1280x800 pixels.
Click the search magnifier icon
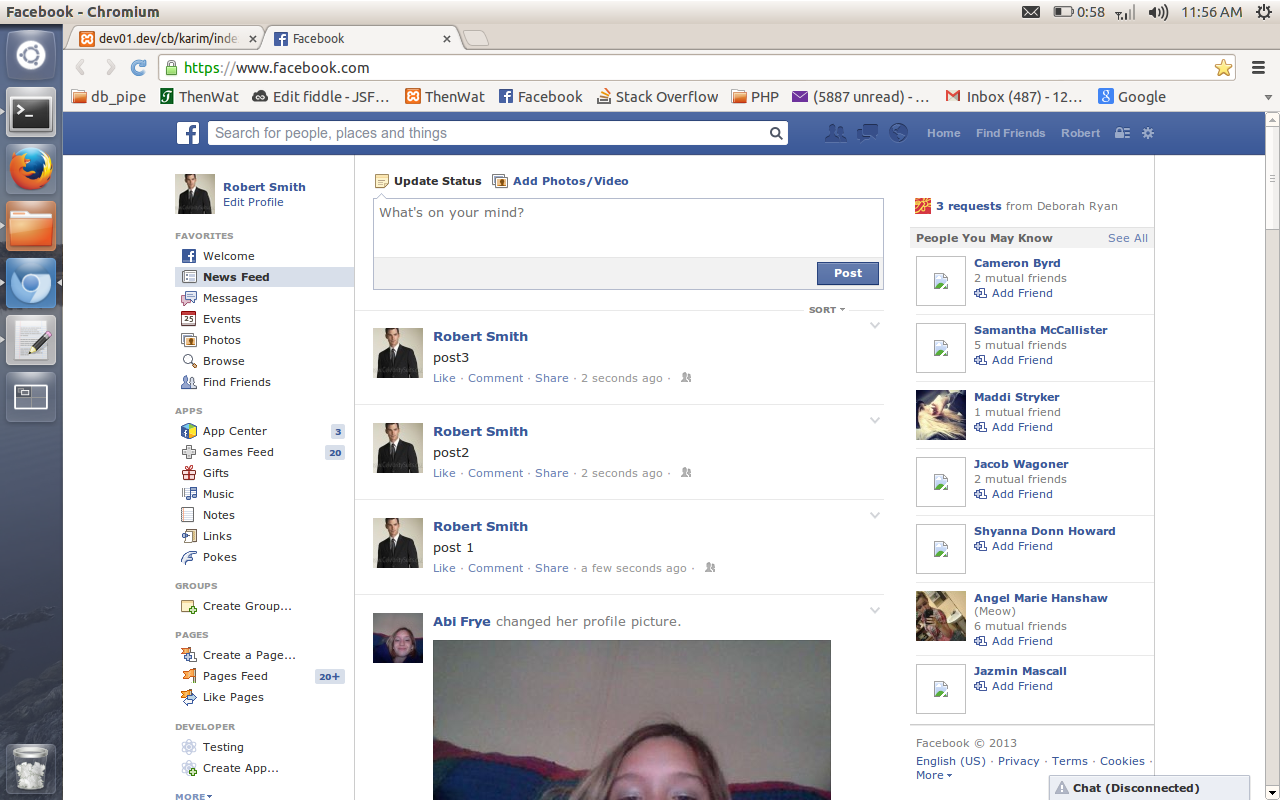pos(776,132)
